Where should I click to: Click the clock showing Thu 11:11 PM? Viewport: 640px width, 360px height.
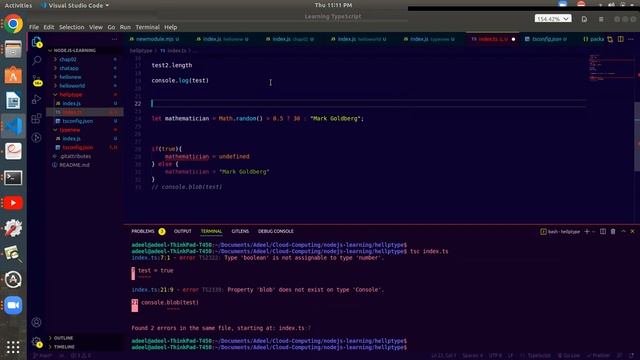333,5
